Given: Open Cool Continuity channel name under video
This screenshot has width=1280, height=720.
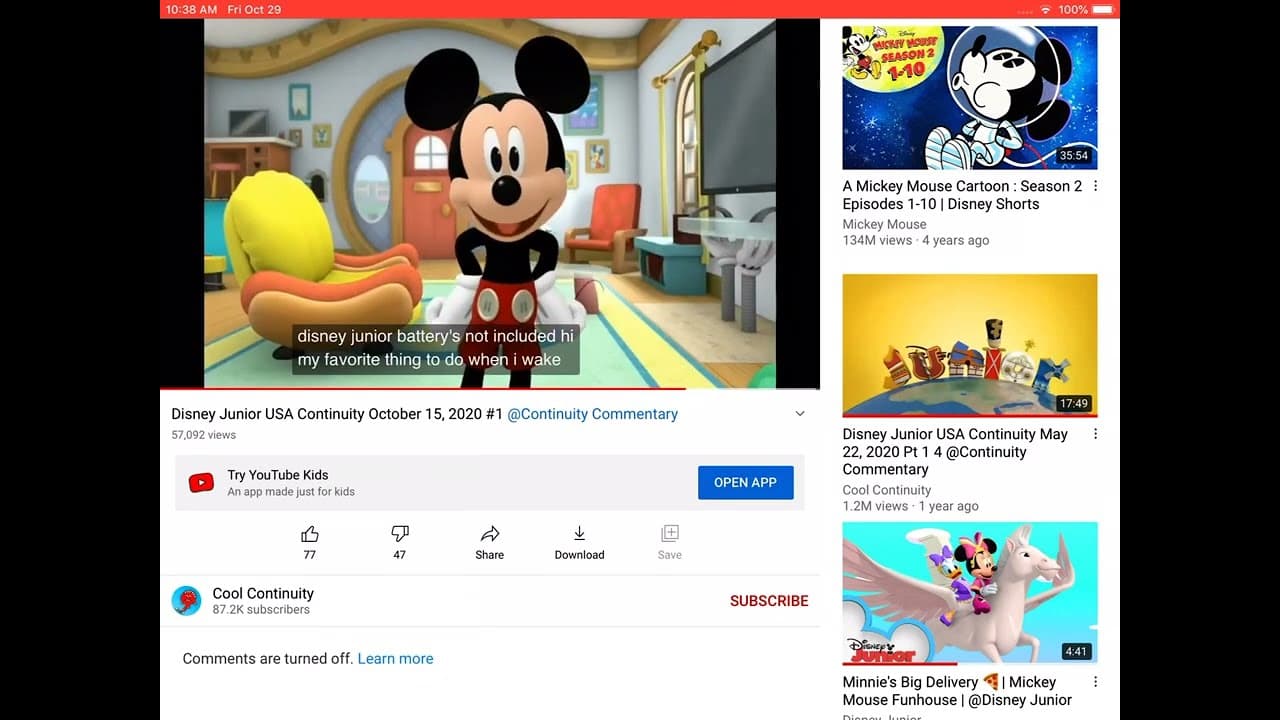Looking at the screenshot, I should coord(263,593).
